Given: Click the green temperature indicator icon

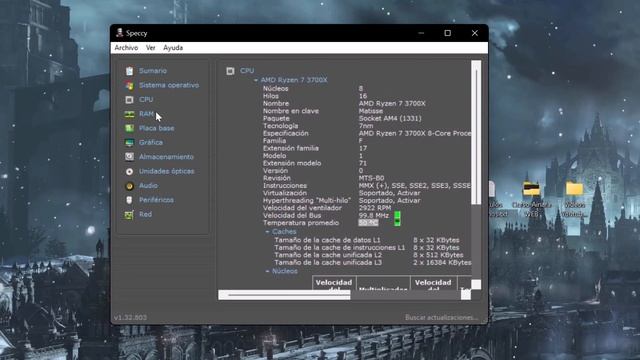Looking at the screenshot, I should (x=397, y=218).
